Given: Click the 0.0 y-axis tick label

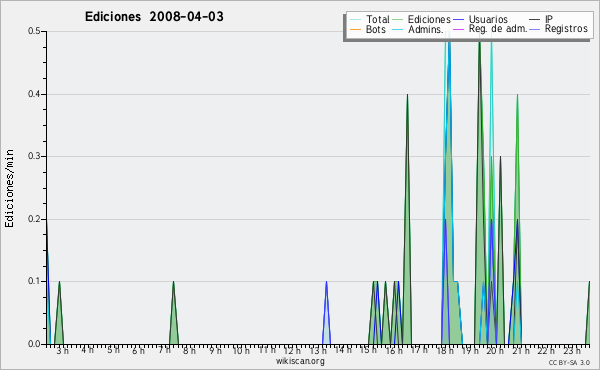Looking at the screenshot, I should point(34,344).
